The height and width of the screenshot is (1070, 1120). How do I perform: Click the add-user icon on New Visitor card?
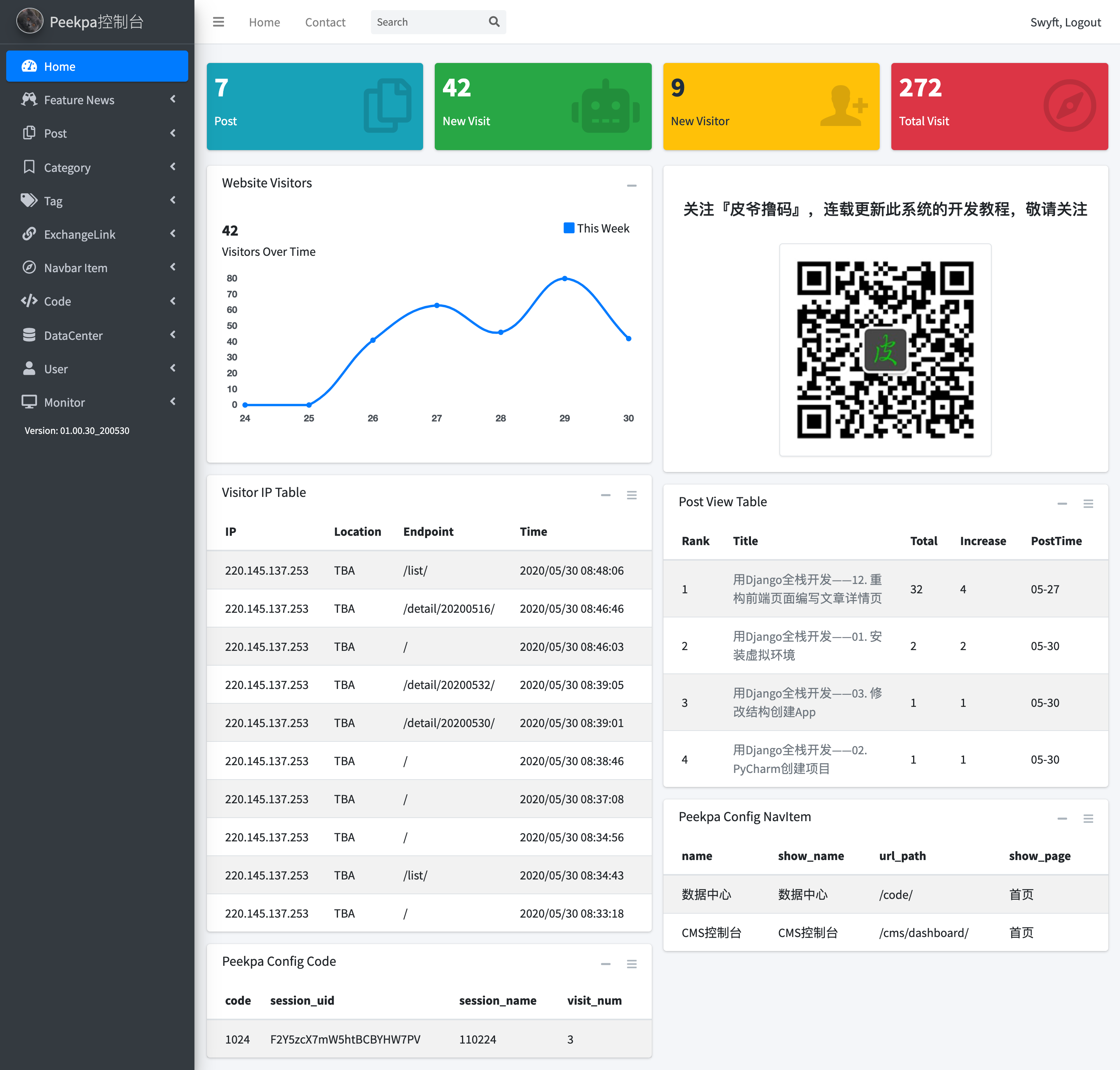(x=843, y=106)
